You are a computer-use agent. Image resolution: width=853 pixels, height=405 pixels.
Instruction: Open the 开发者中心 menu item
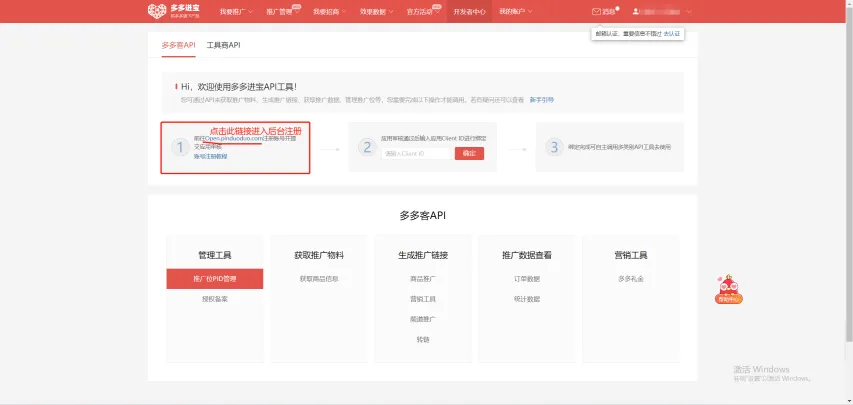[x=469, y=11]
